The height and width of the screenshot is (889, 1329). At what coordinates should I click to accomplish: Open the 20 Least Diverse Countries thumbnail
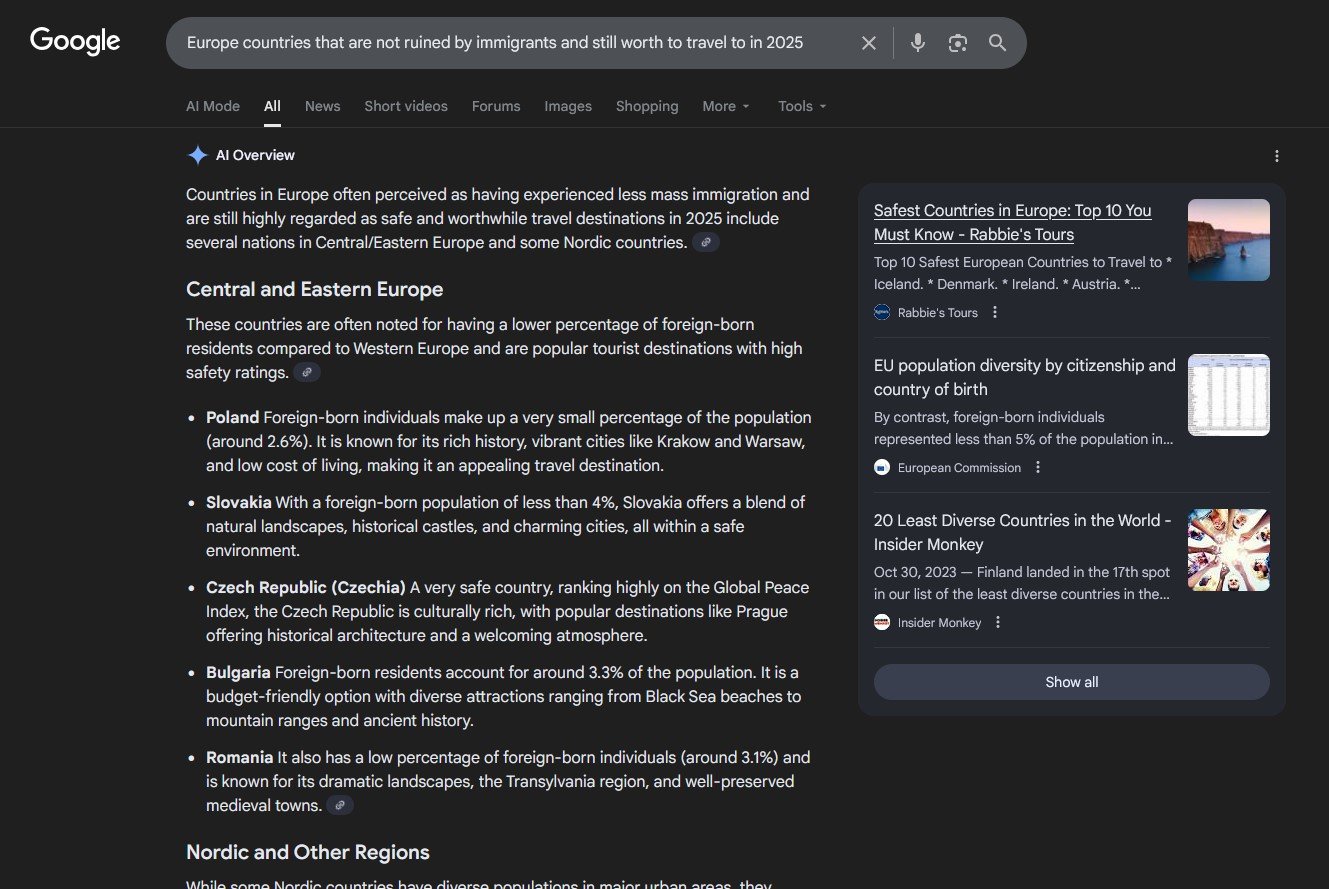[1228, 550]
